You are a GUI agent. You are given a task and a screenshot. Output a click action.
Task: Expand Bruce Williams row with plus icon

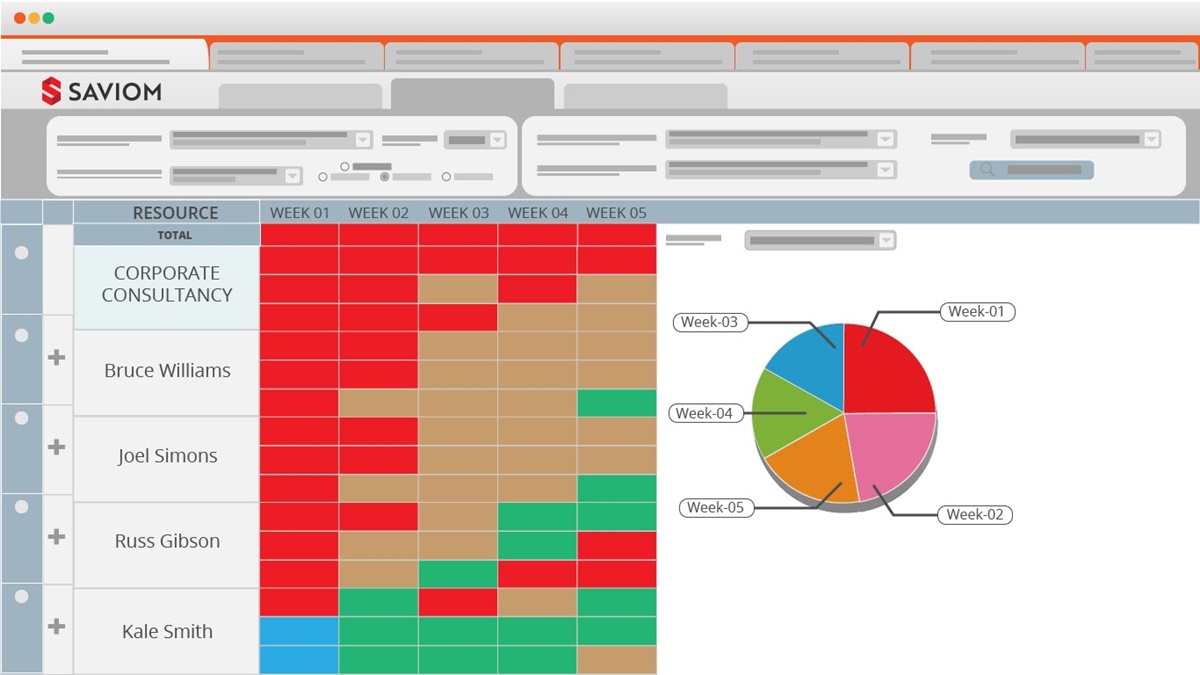pos(57,357)
